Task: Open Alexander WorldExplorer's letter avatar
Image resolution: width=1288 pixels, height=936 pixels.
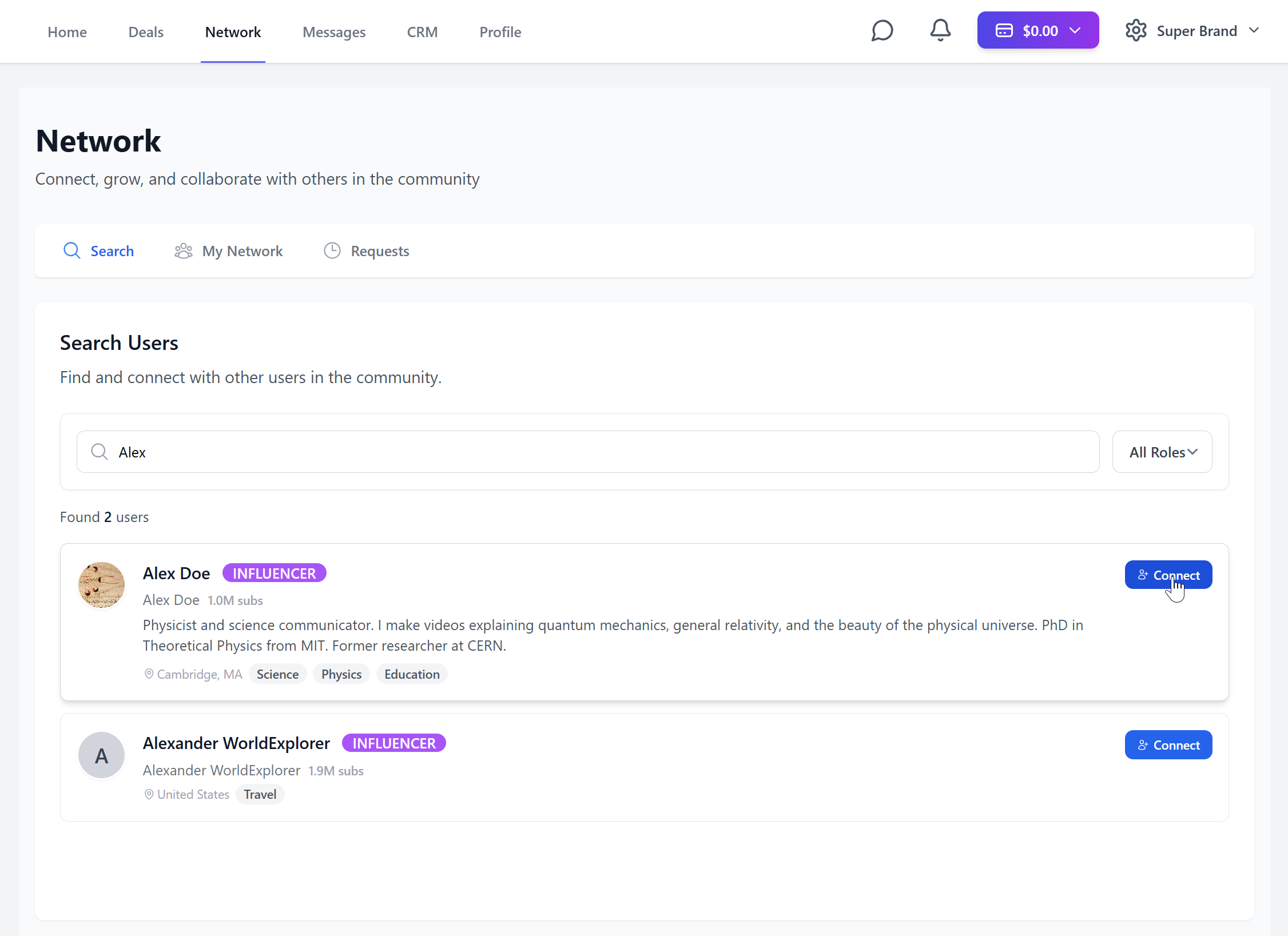Action: [x=101, y=755]
